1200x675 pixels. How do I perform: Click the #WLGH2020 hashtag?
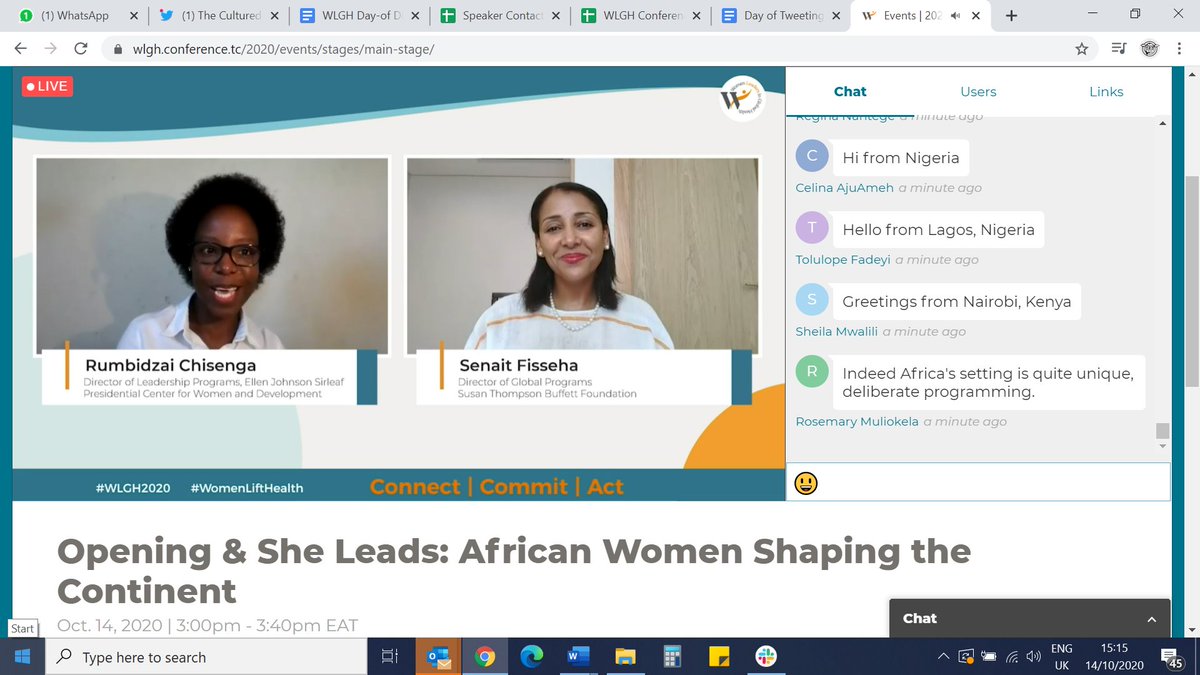(132, 488)
